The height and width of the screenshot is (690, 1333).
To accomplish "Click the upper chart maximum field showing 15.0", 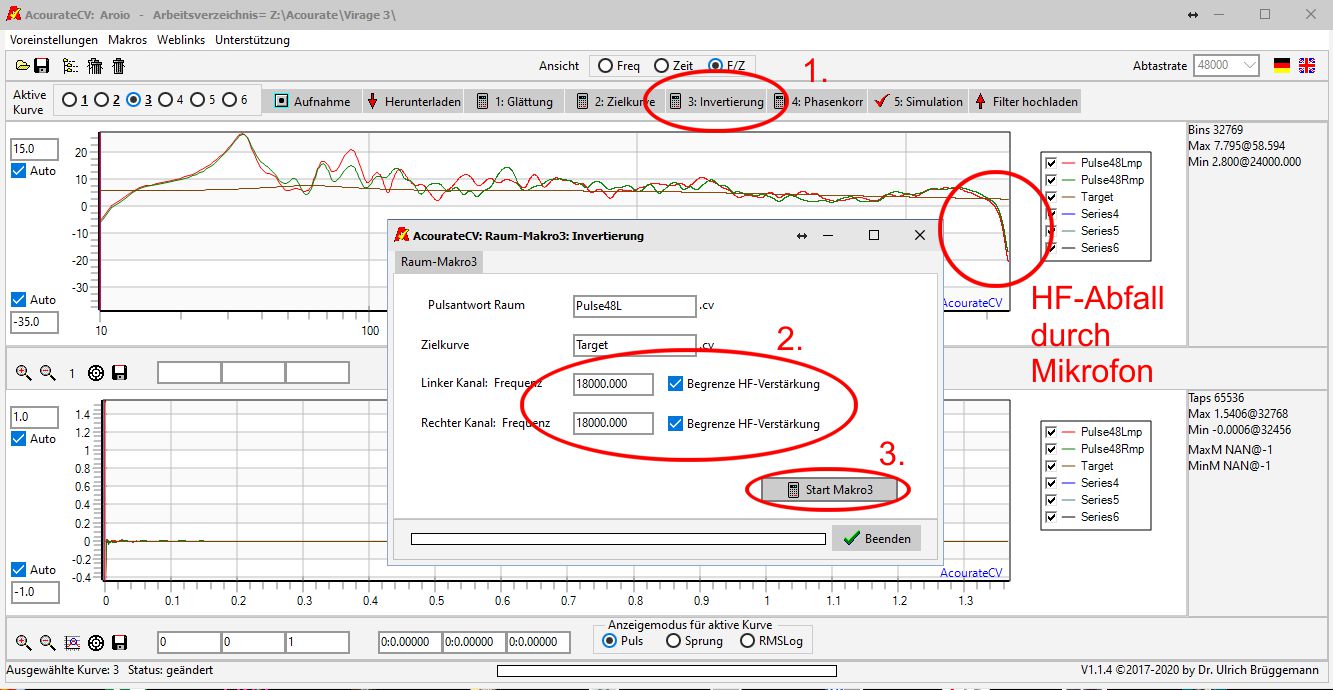I will [35, 149].
